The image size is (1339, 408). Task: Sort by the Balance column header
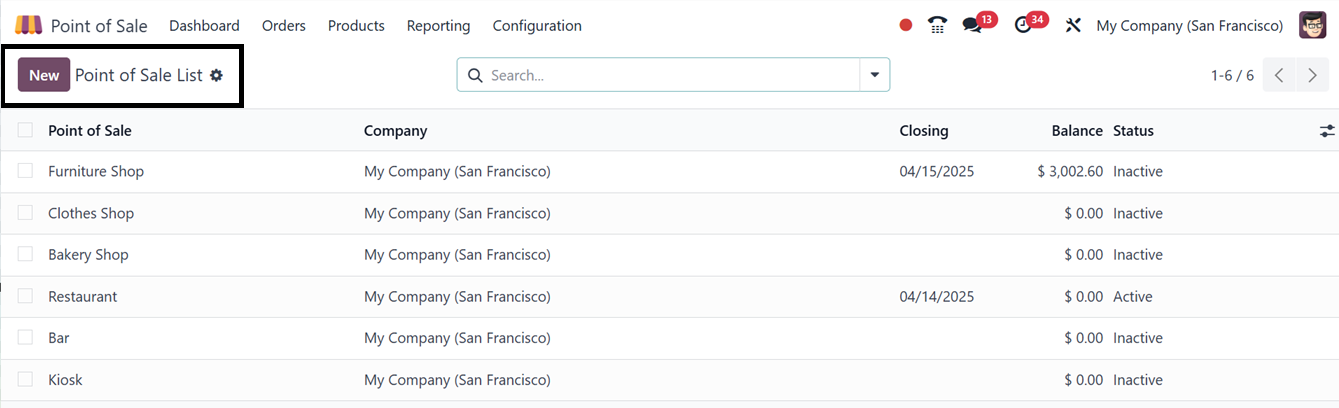click(1076, 130)
